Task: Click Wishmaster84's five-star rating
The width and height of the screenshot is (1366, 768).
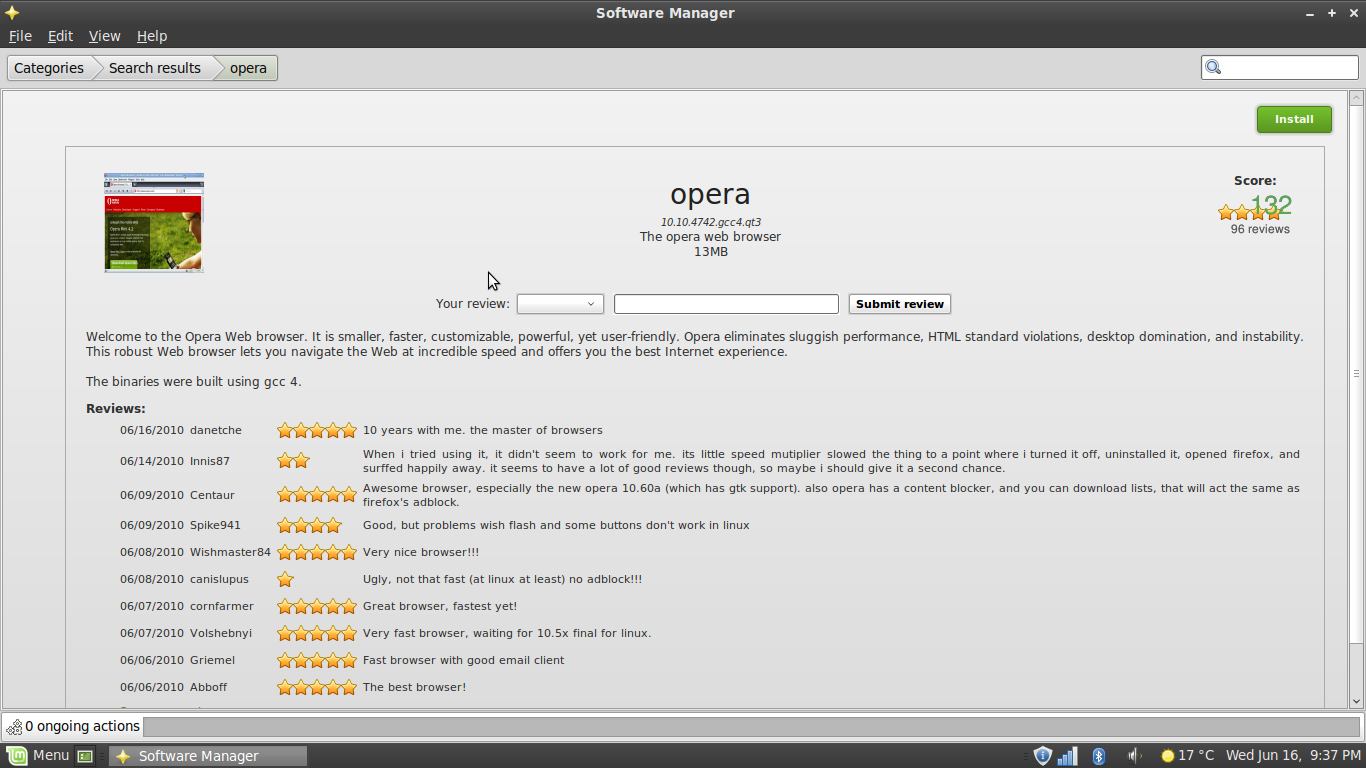Action: pyautogui.click(x=317, y=552)
